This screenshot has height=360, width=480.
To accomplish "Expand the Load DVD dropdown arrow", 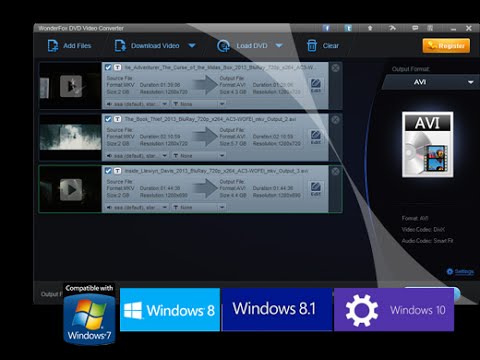I will (279, 46).
